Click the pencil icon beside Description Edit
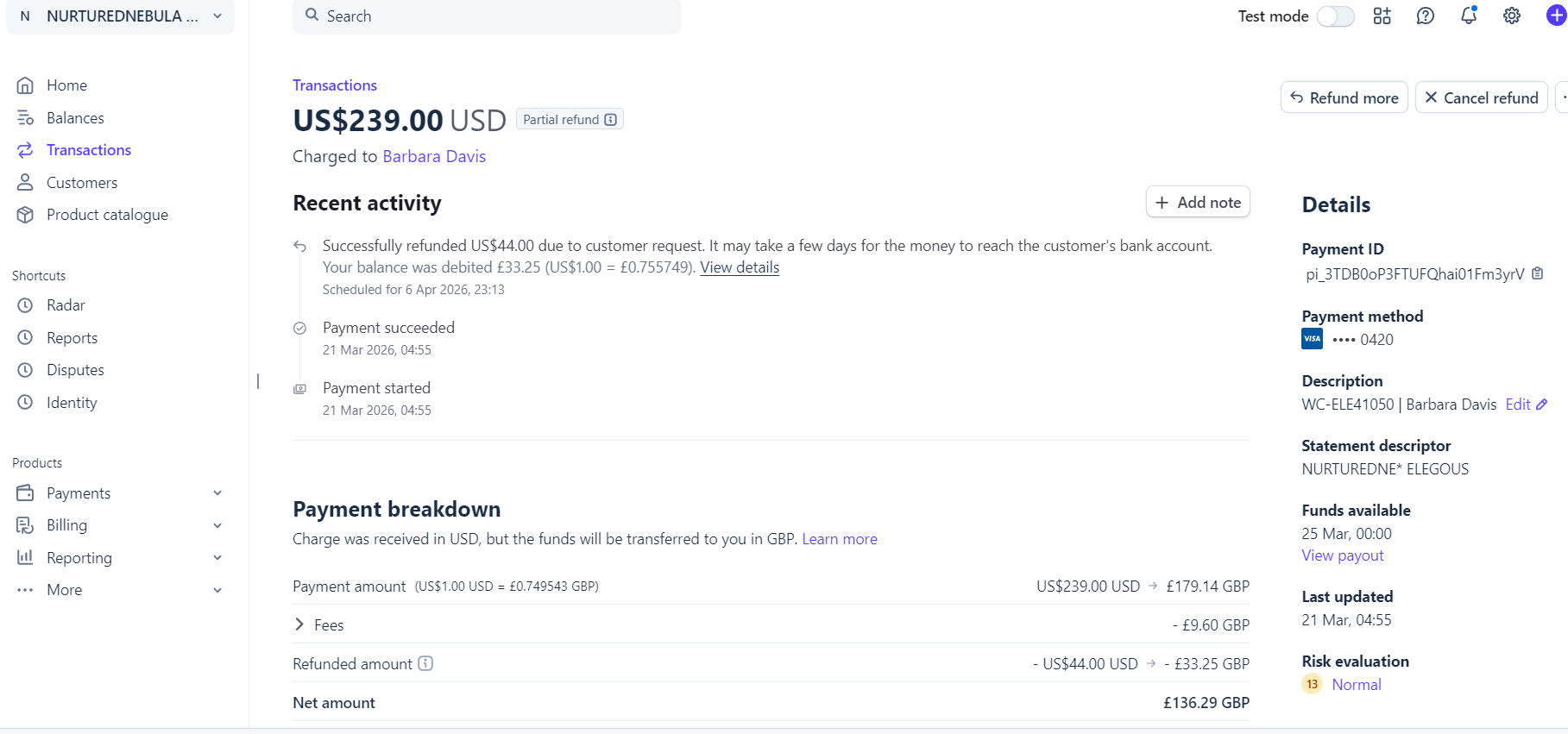Screen dimensions: 1568x734 pos(1542,405)
